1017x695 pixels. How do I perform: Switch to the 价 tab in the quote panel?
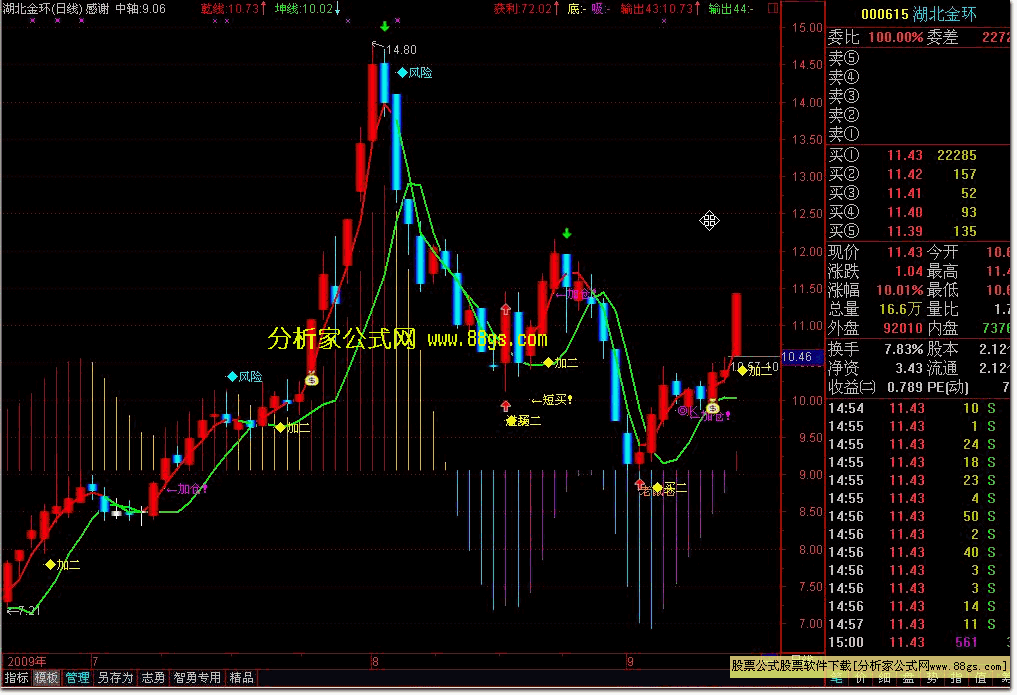[861, 679]
